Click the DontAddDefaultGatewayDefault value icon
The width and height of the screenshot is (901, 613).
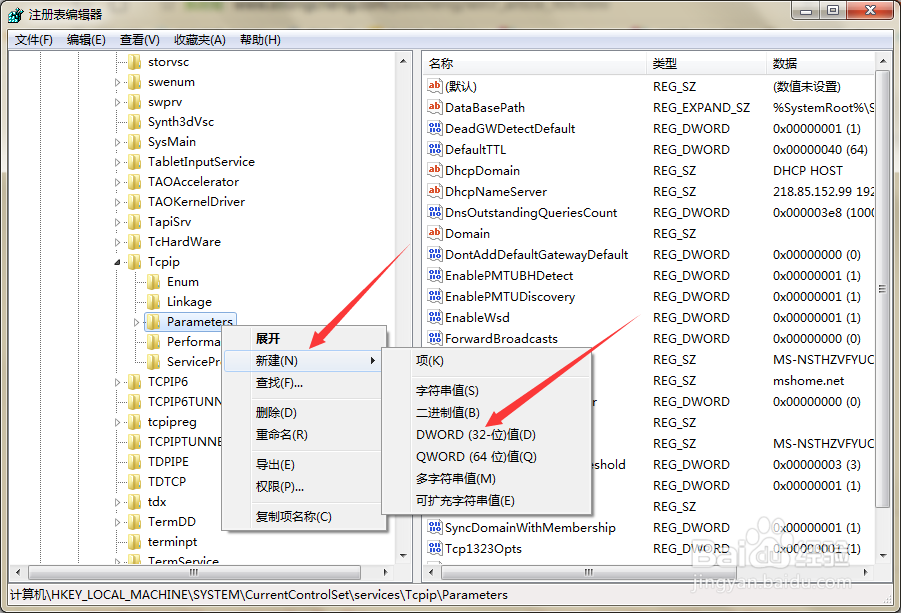434,254
